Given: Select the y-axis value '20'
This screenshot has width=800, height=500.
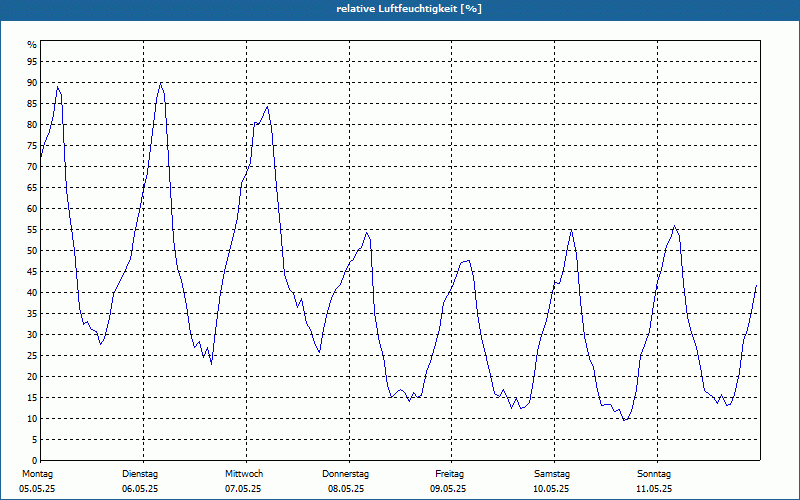Looking at the screenshot, I should pos(32,377).
